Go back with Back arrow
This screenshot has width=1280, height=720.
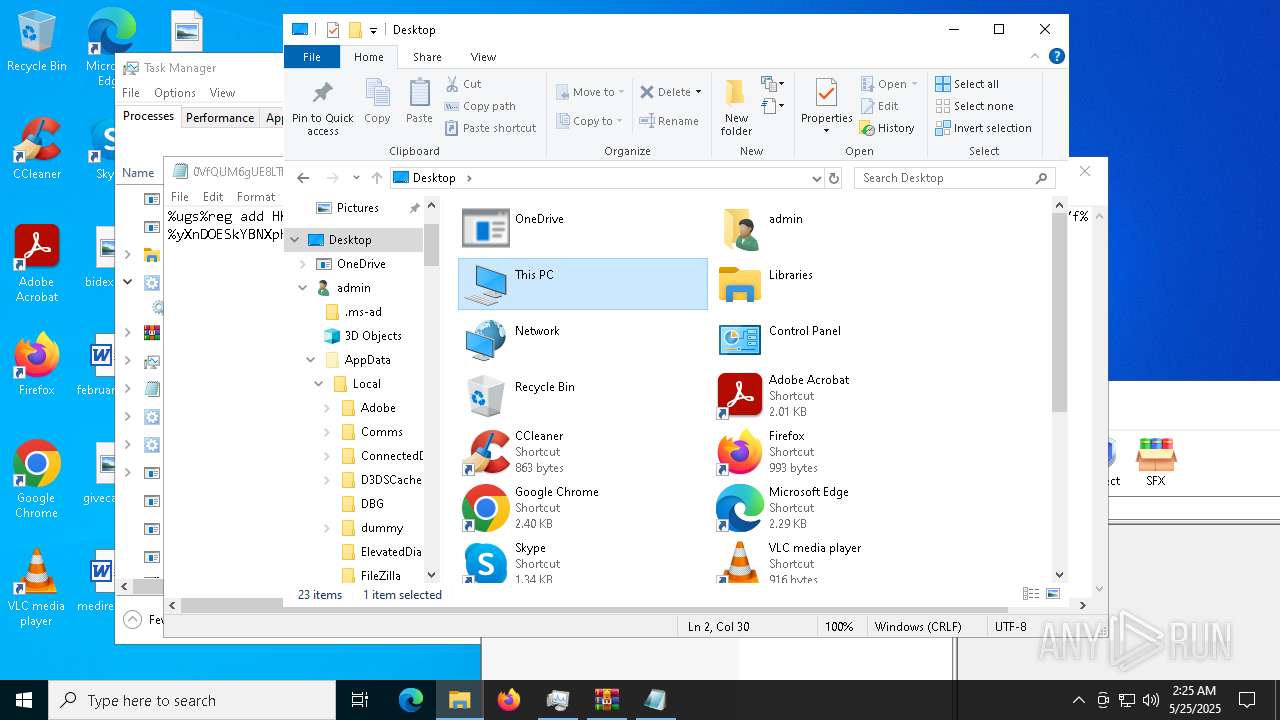pyautogui.click(x=303, y=178)
